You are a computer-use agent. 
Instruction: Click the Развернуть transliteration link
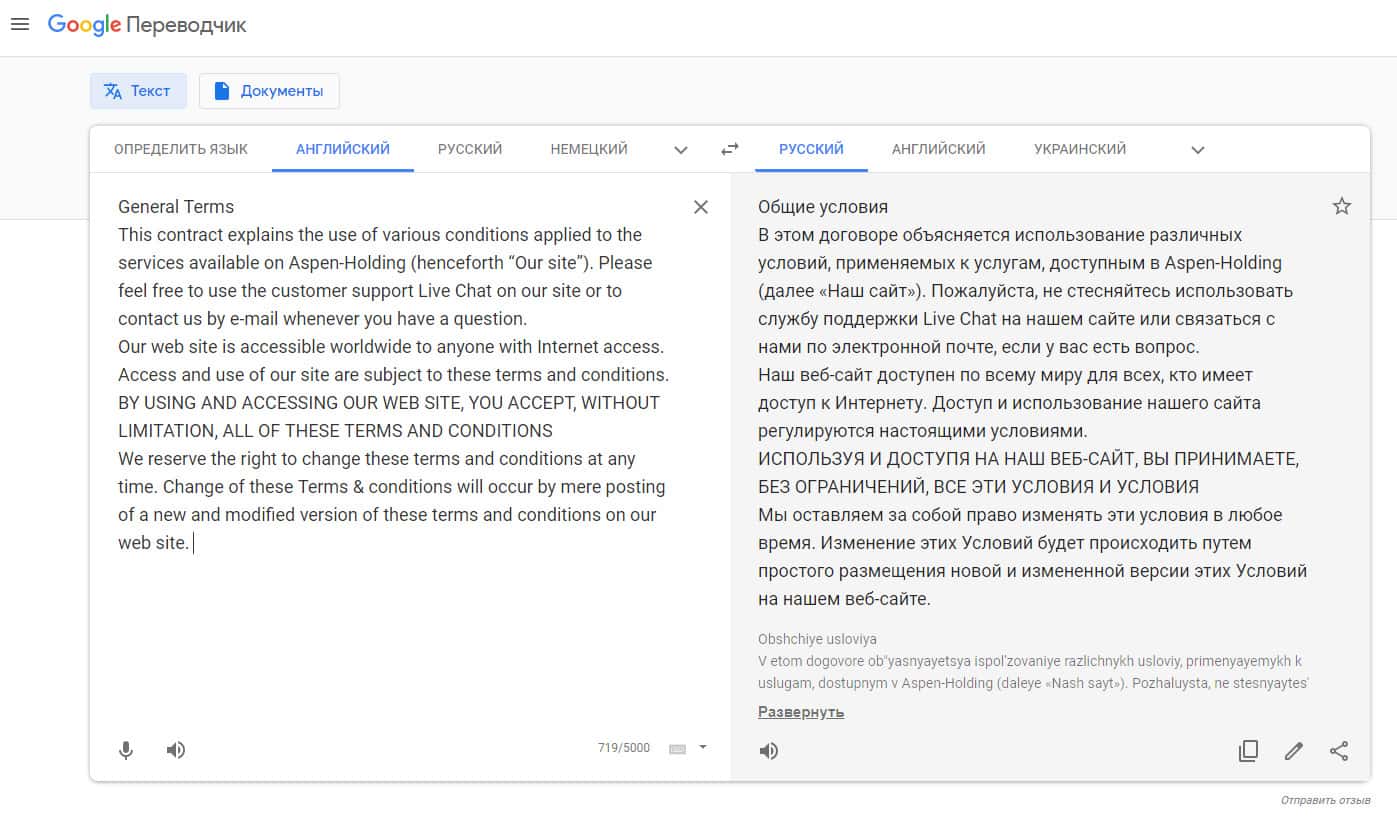(801, 712)
